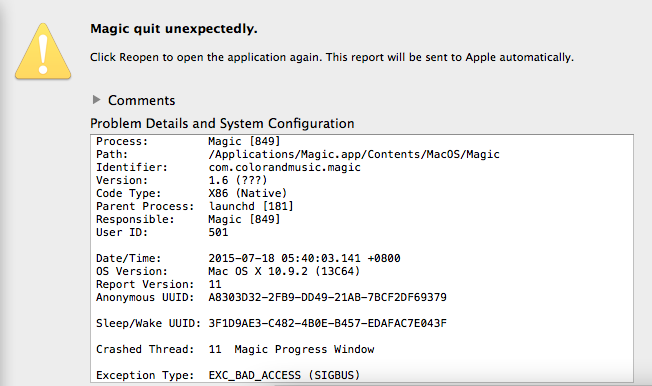The image size is (652, 386).
Task: Select report version value "11"
Action: coord(215,284)
